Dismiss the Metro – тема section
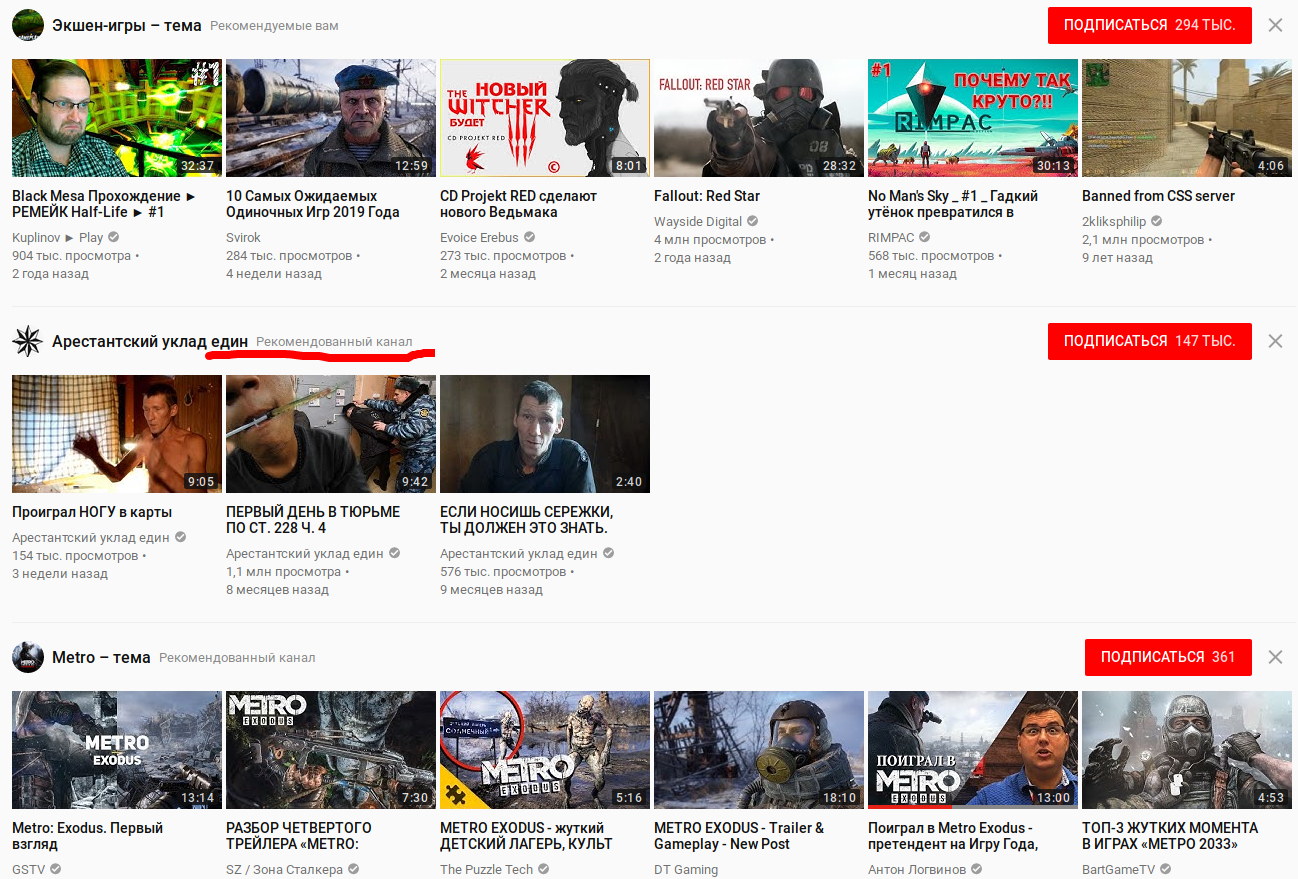 (1275, 657)
